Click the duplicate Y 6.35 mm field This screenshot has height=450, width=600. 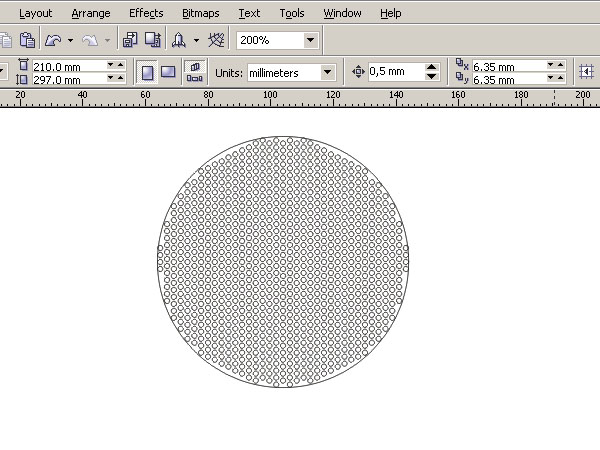pos(509,79)
